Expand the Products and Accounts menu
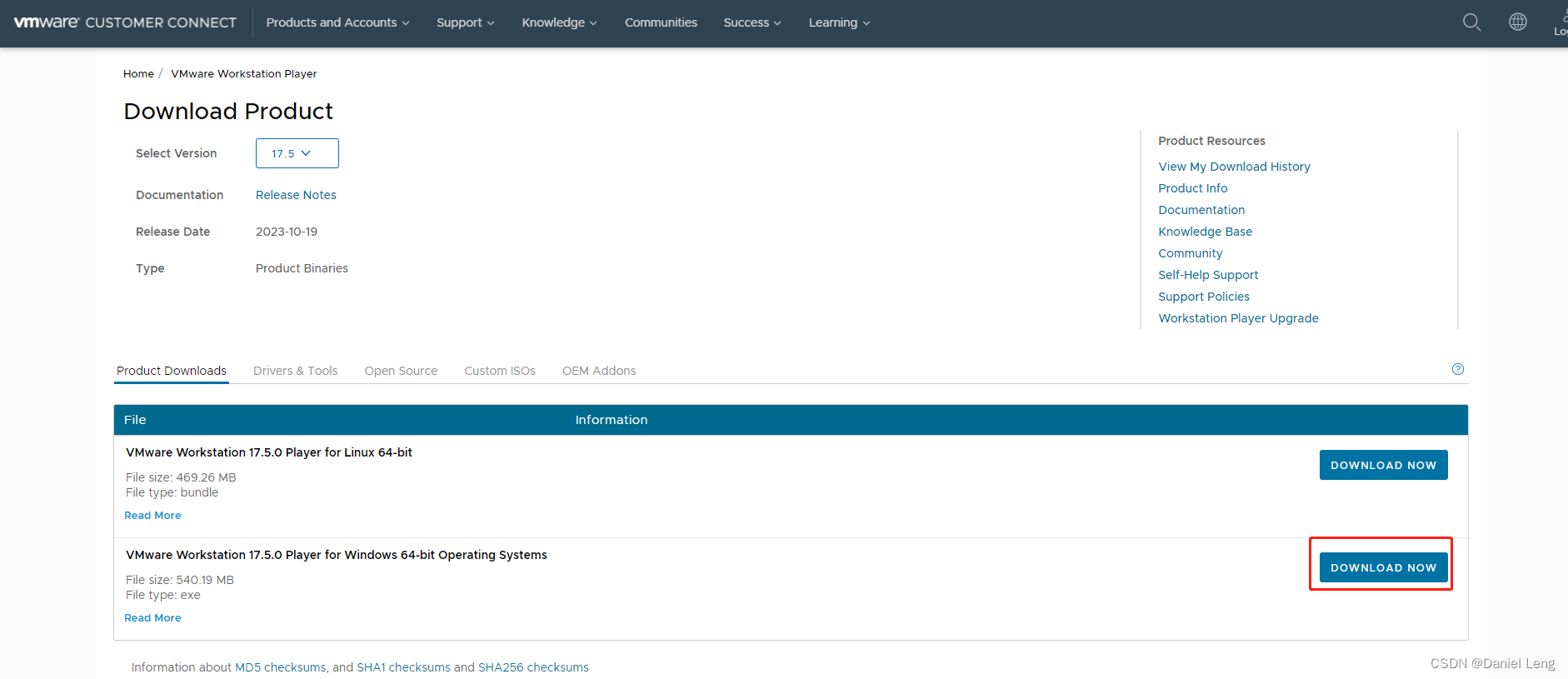 point(337,22)
